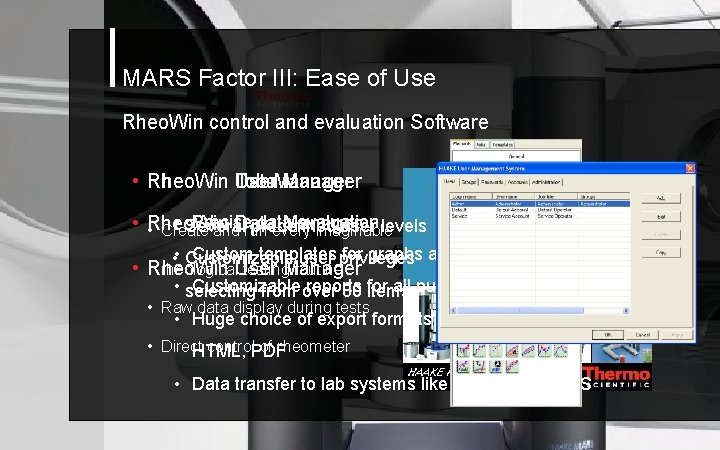Open the Passwords tab
The height and width of the screenshot is (450, 720).
click(492, 182)
